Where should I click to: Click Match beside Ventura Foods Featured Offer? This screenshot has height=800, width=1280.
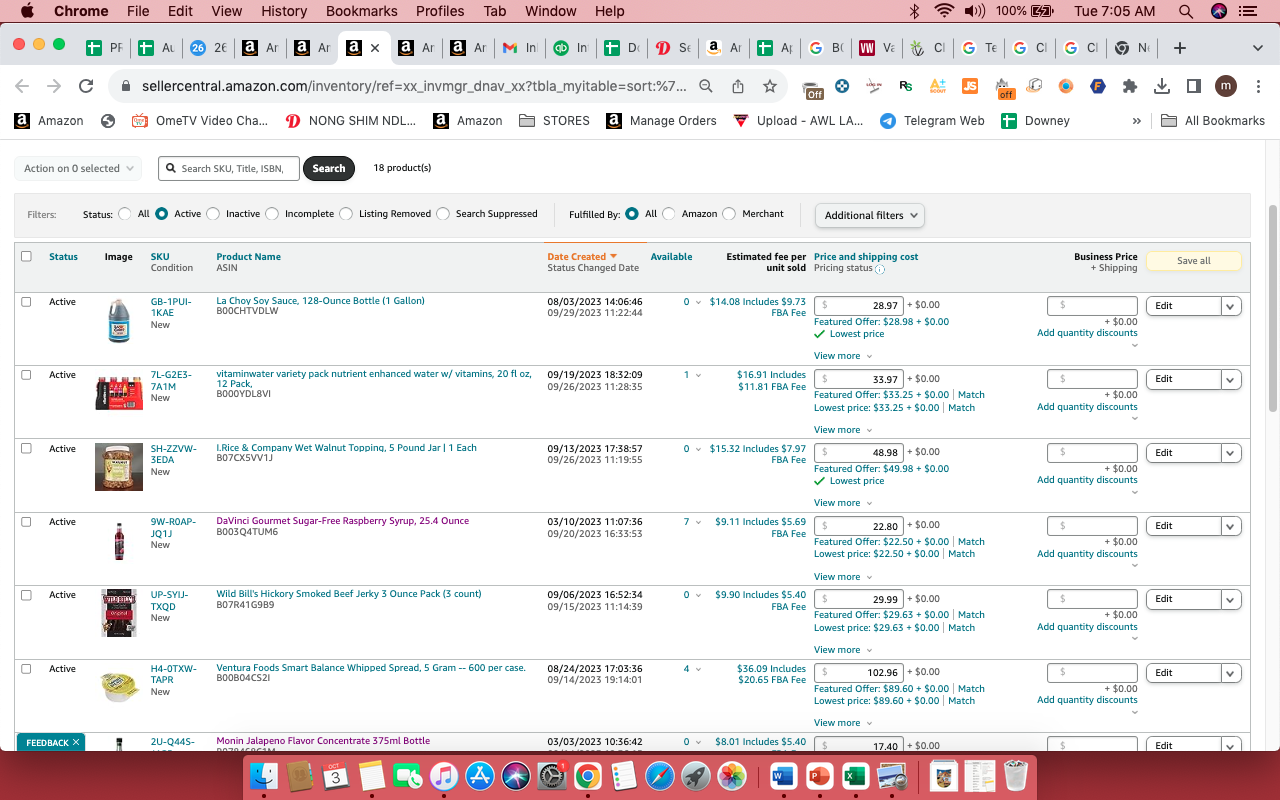[x=971, y=689]
